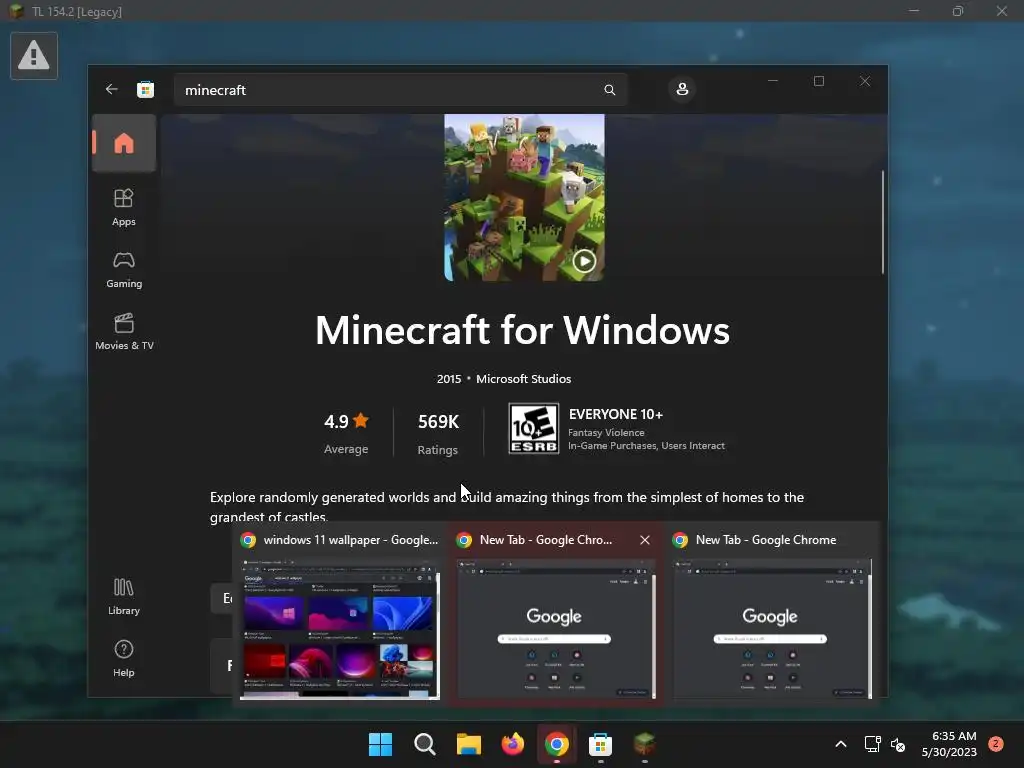
Task: Open File Explorer from the taskbar
Action: point(468,744)
